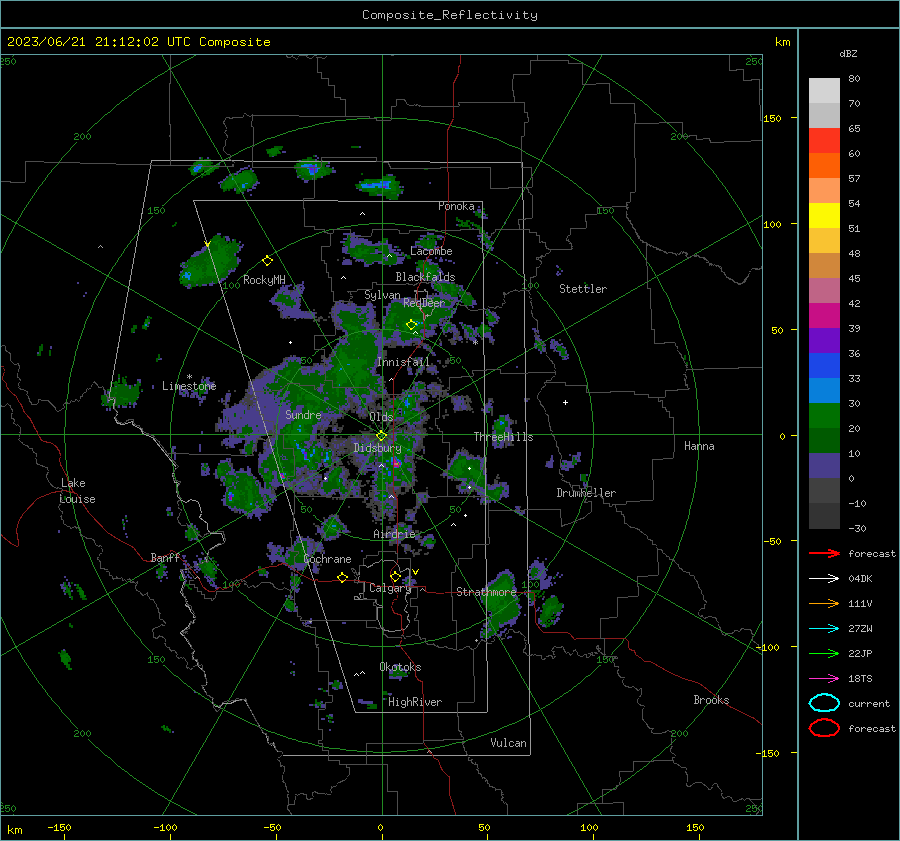Click the Composite_Reflectivity title
Viewport: 900px width, 841px height.
[x=449, y=15]
